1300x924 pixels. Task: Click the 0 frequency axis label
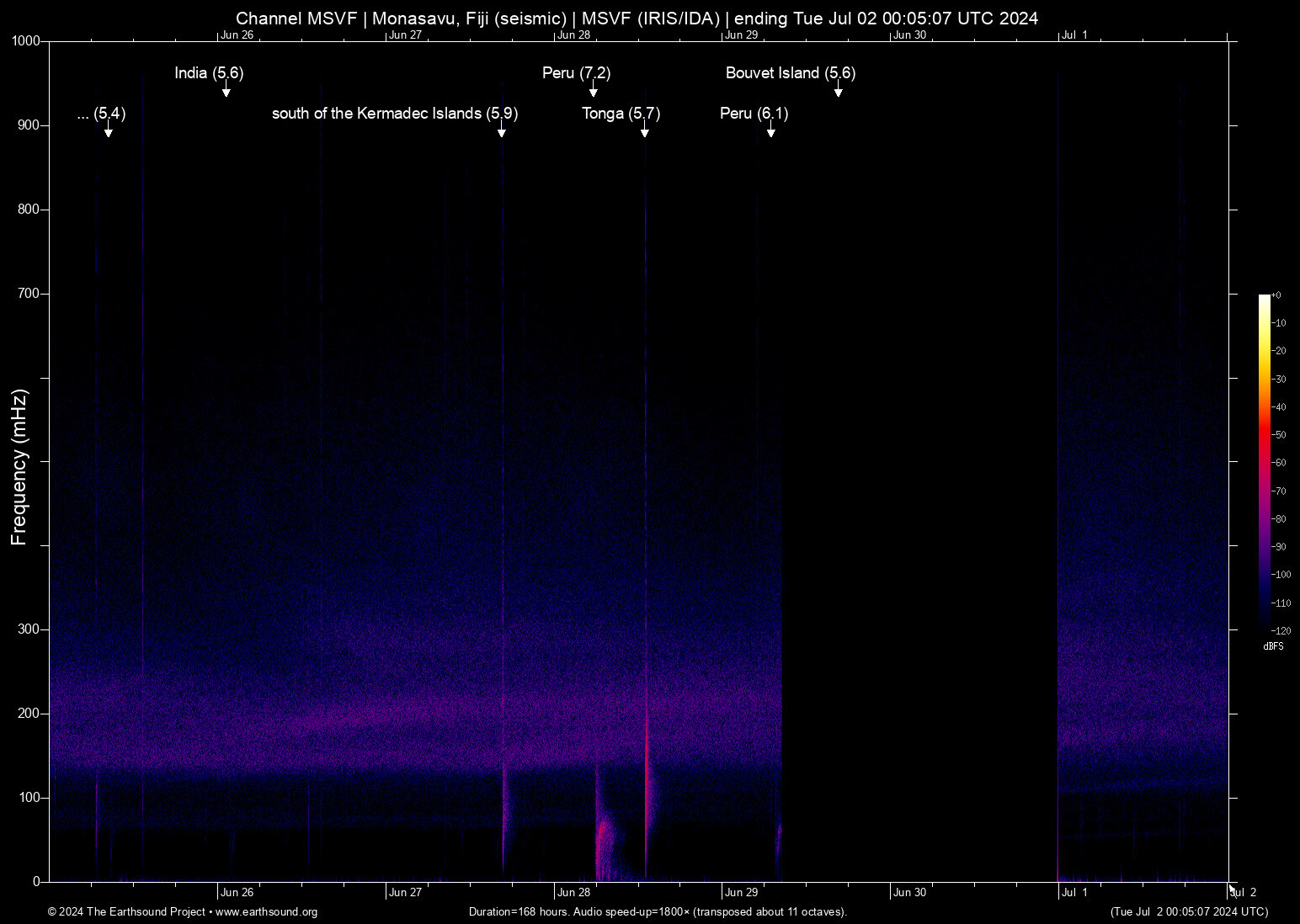point(37,882)
